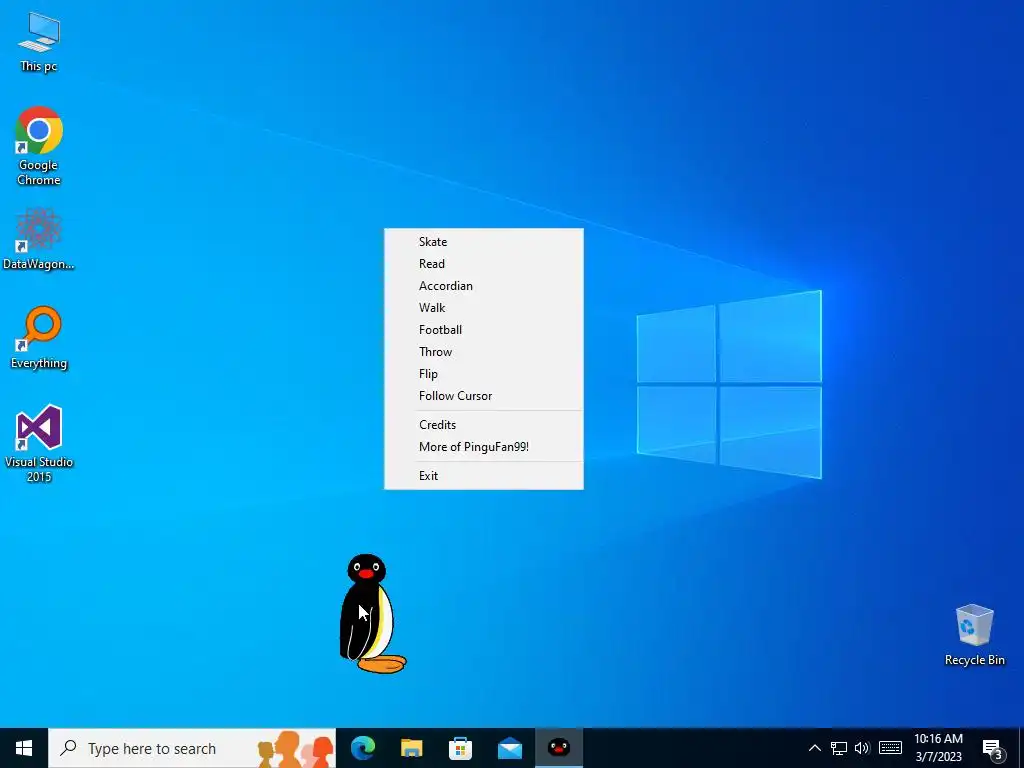Screen dimensions: 1024x768
Task: Select the Recycle Bin icon
Action: (x=974, y=635)
